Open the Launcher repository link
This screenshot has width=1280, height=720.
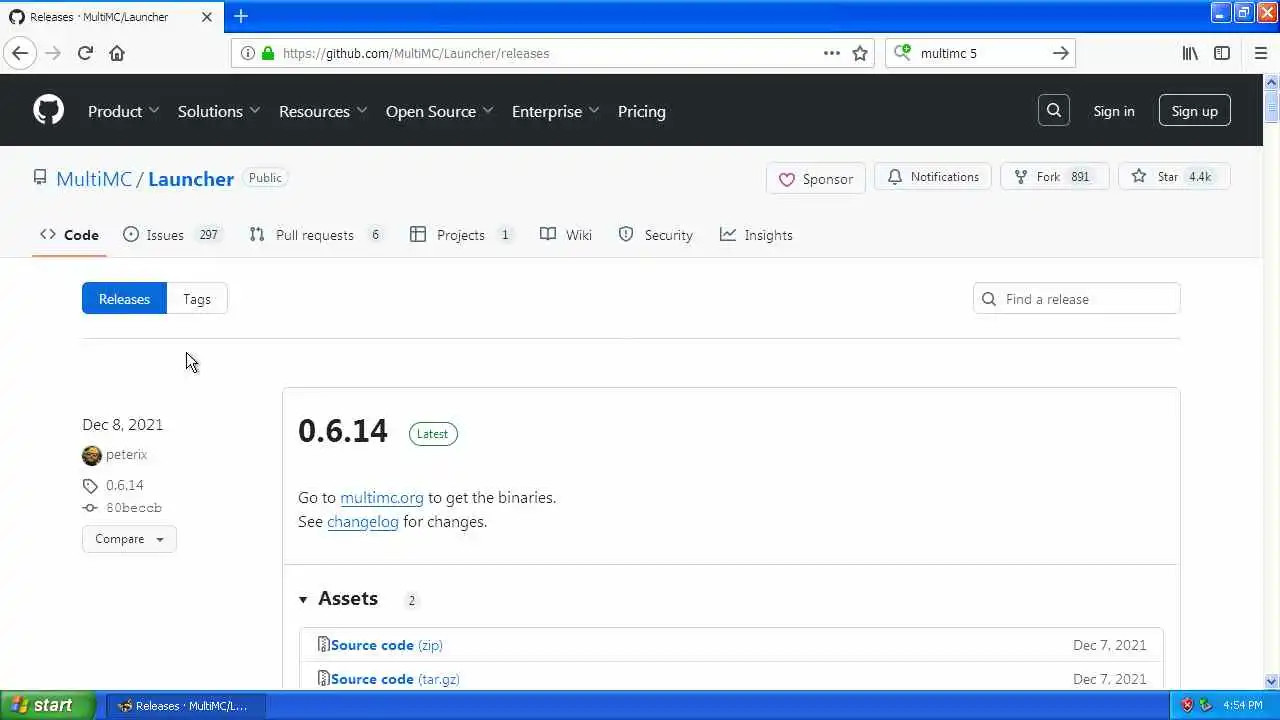point(191,179)
